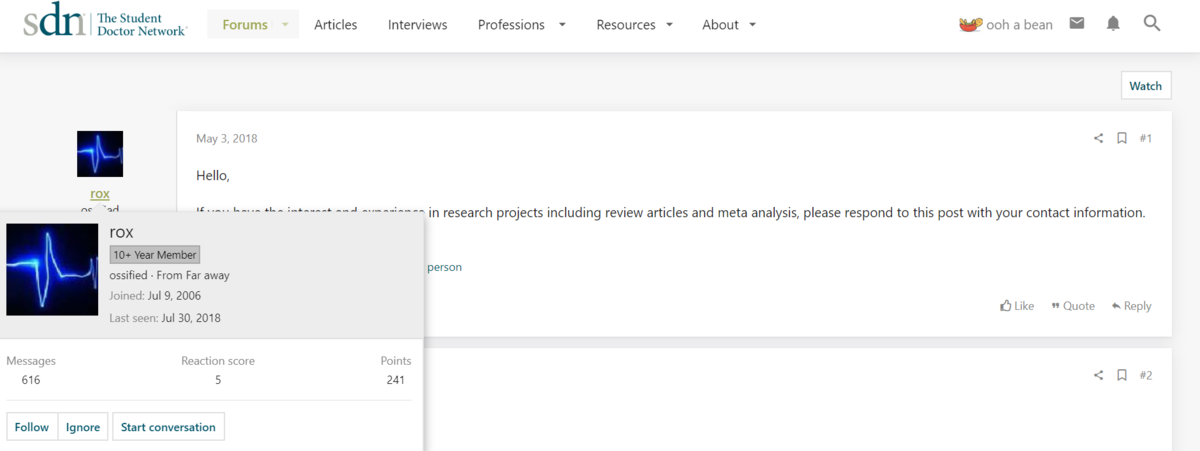Click the May 3, 2018 post date

pos(226,138)
